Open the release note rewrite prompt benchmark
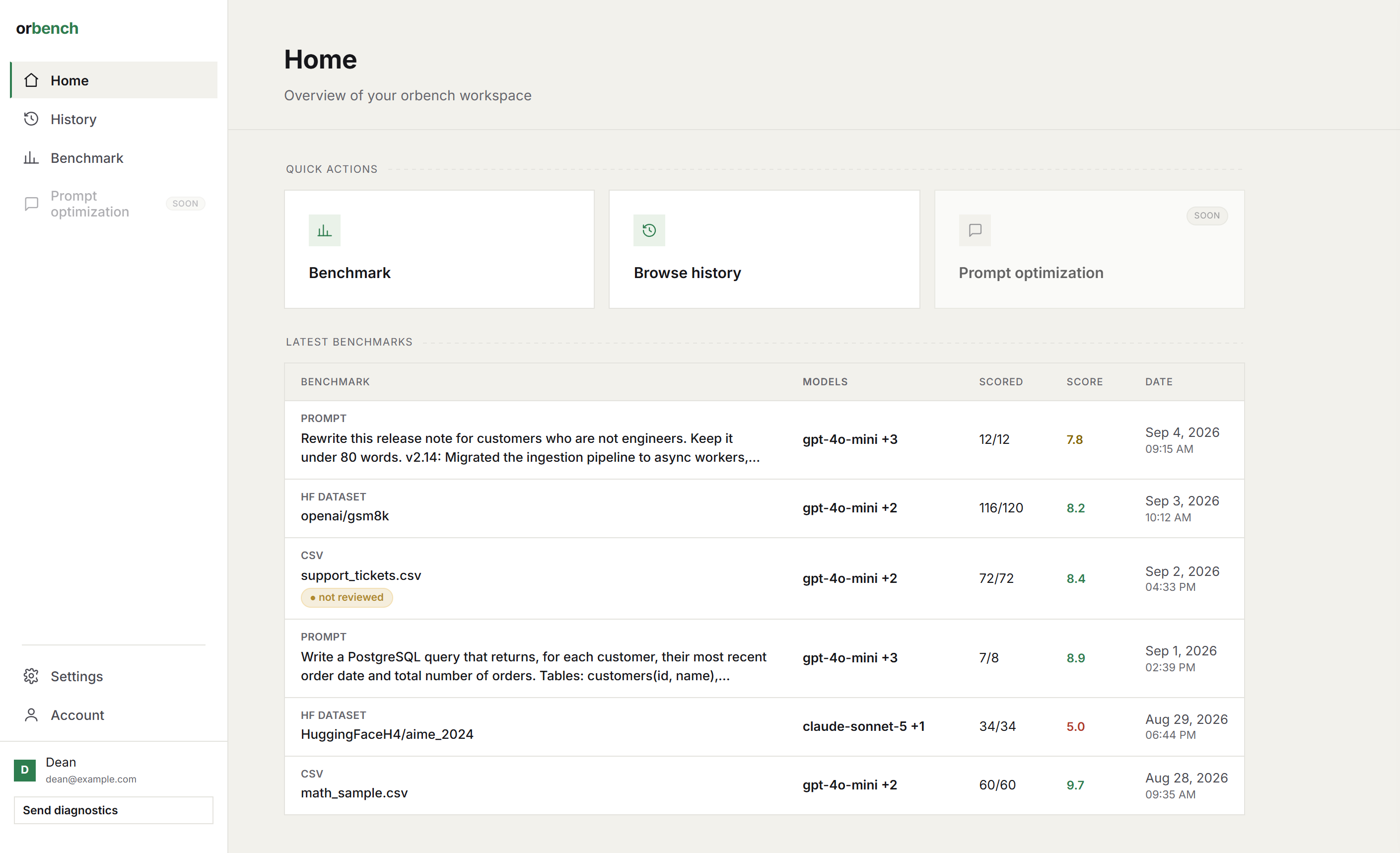 point(764,439)
